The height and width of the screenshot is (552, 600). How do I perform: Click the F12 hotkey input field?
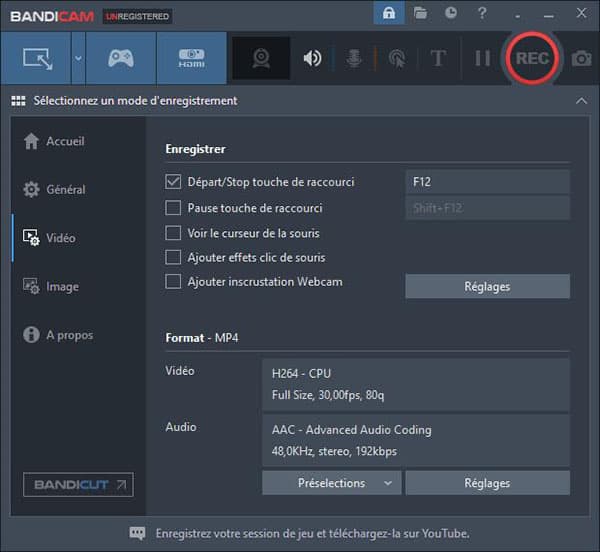point(488,182)
